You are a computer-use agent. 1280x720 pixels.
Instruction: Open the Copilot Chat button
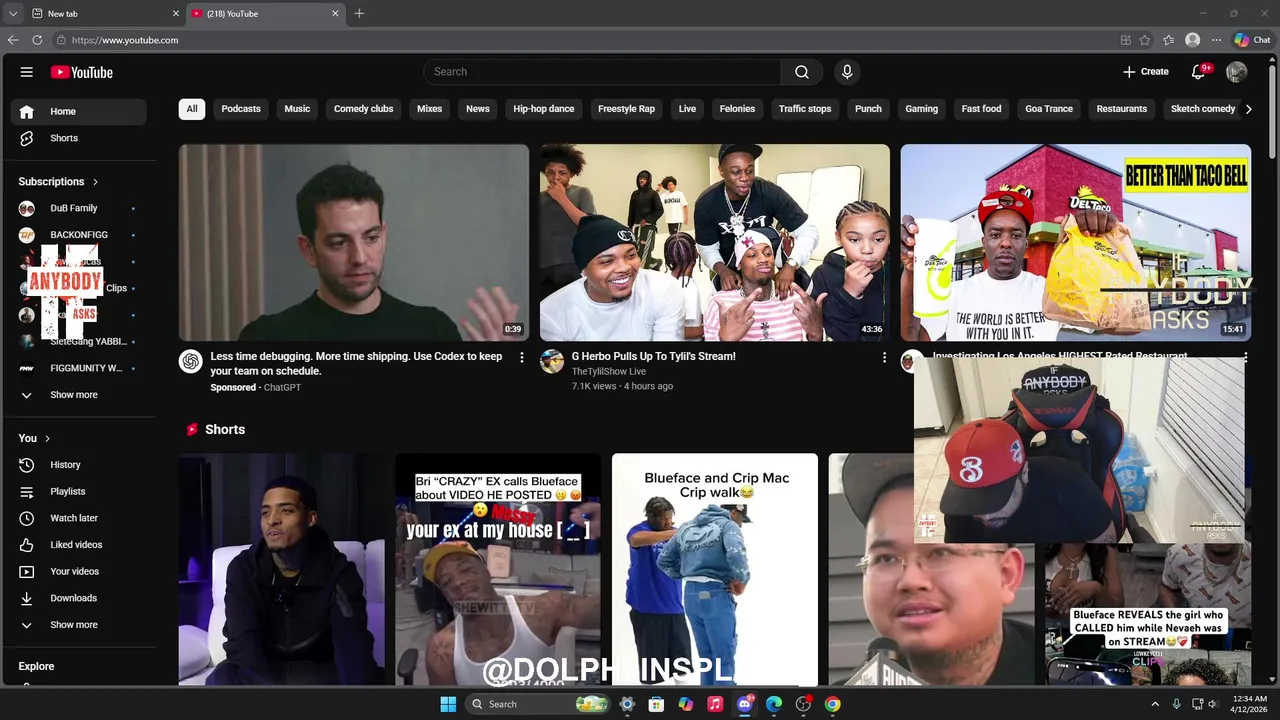click(x=1252, y=40)
